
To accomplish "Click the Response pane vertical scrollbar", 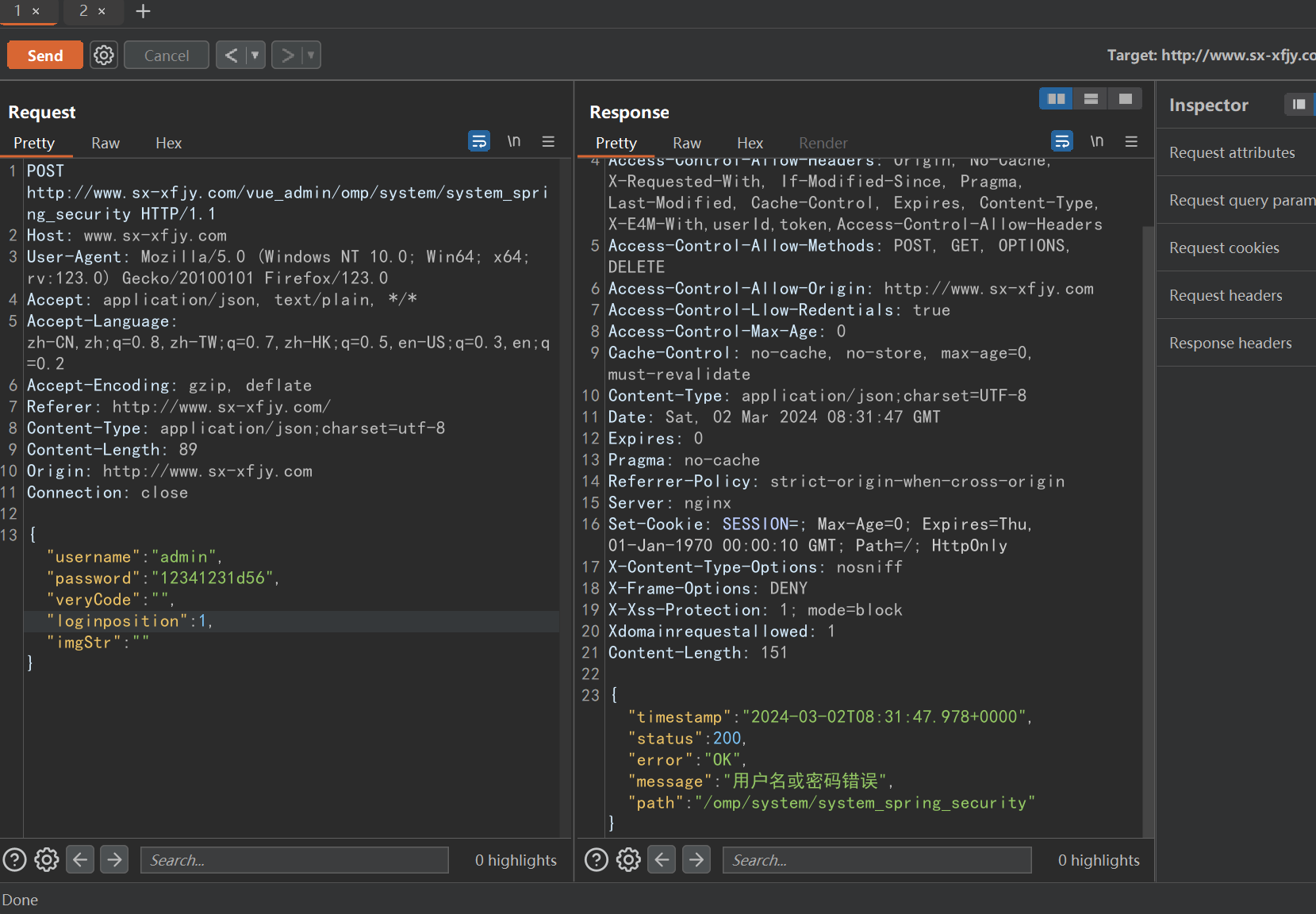I will coord(1148,532).
